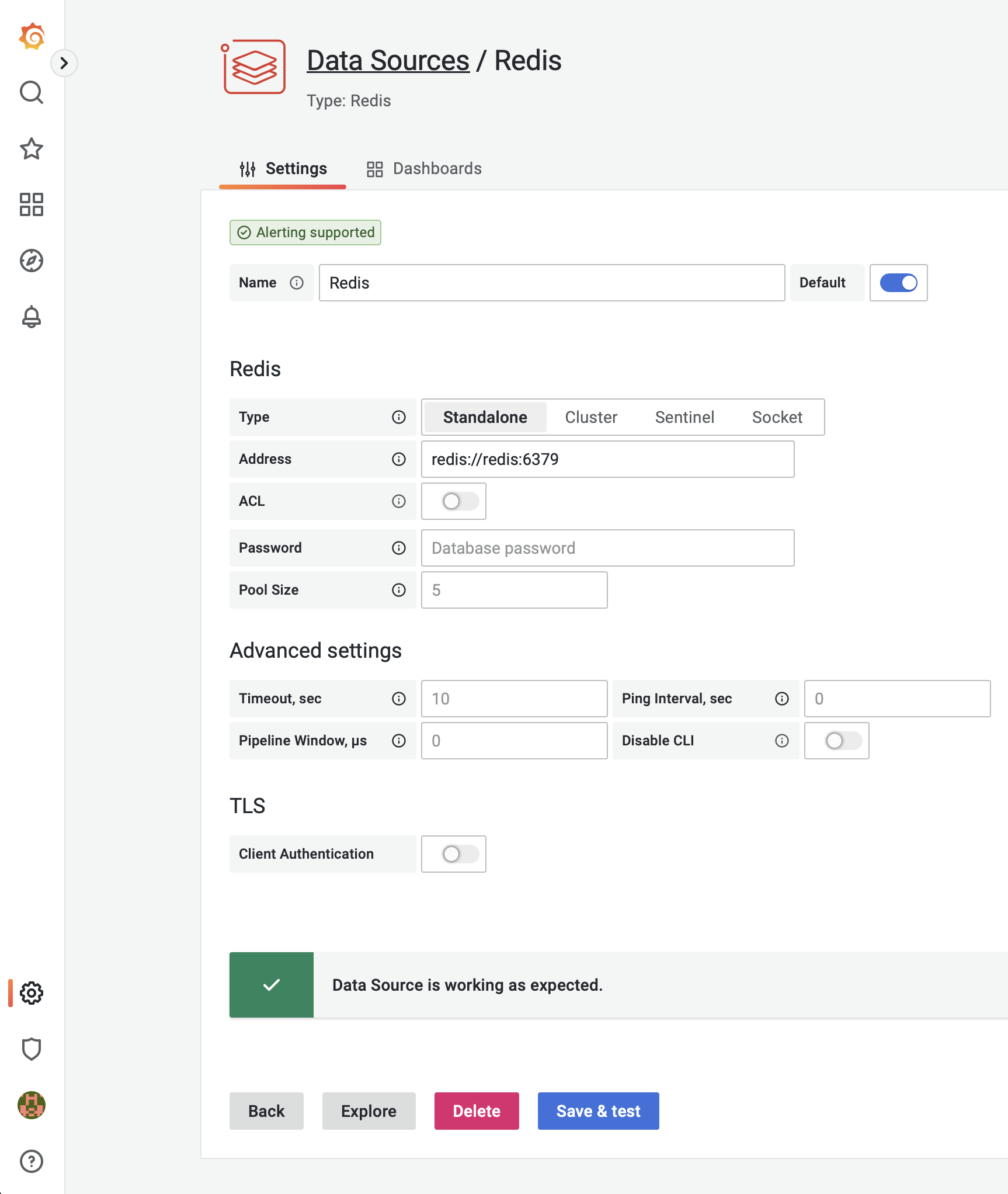Toggle the Disable CLI switch
The image size is (1008, 1194).
coord(843,741)
